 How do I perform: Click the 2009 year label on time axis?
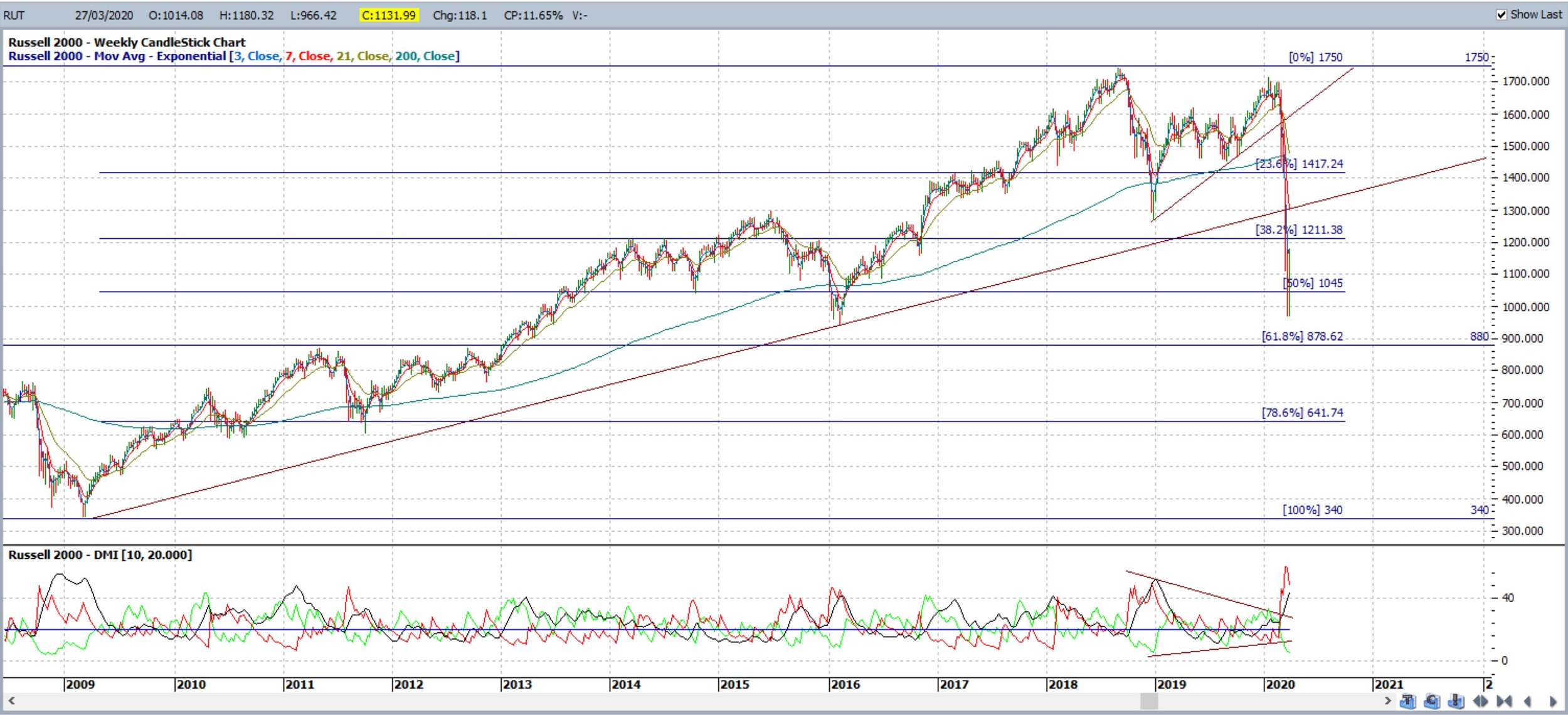click(80, 684)
